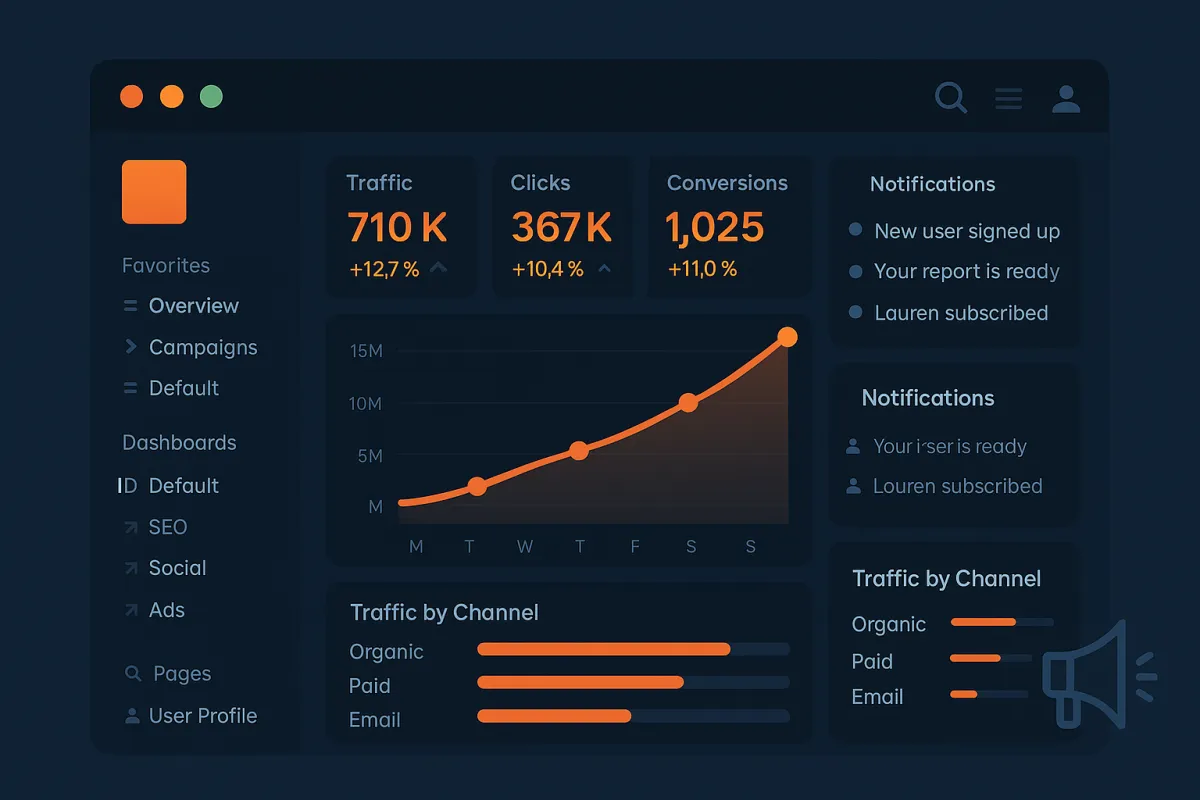The height and width of the screenshot is (800, 1200).
Task: Go to Pages in sidebar
Action: coord(182,674)
